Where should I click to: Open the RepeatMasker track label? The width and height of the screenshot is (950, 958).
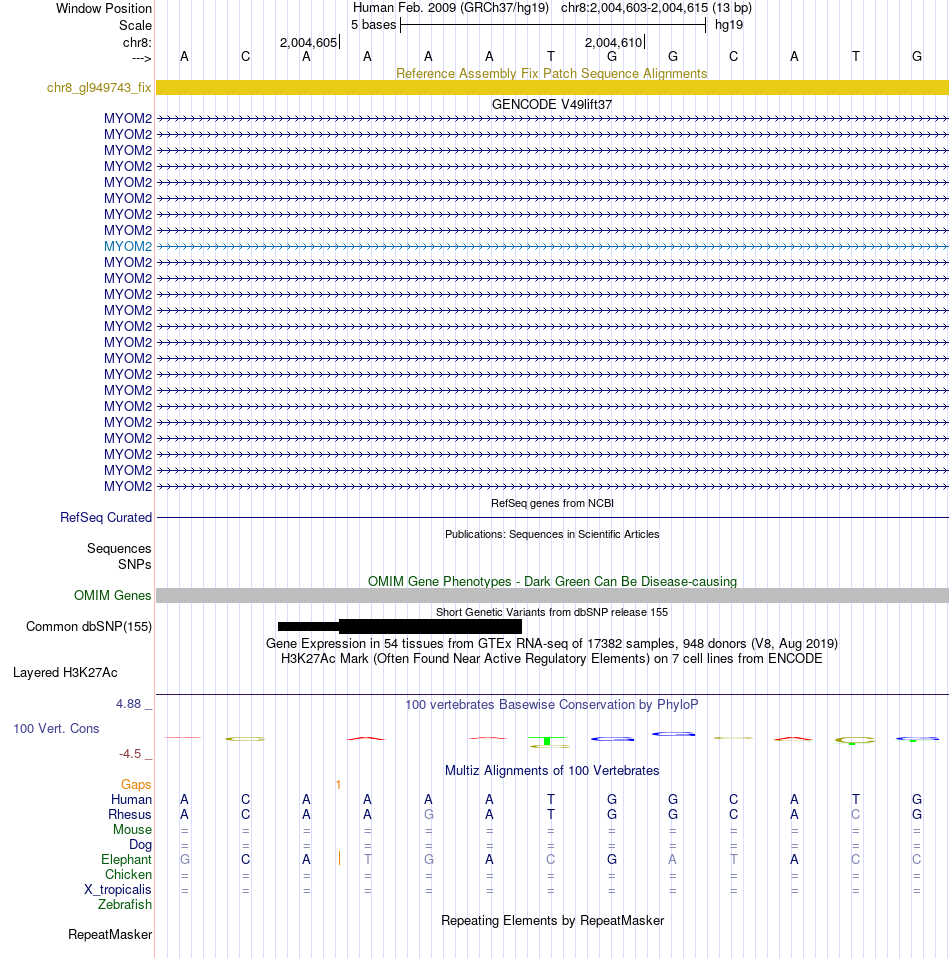tap(110, 935)
